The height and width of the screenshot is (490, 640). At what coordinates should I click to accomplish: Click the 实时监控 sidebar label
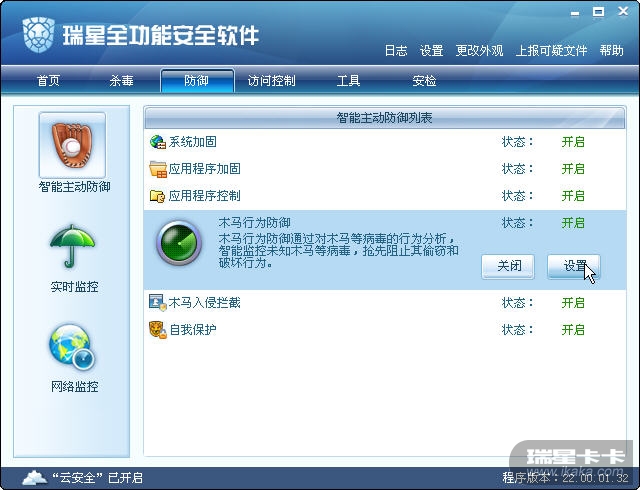(74, 287)
